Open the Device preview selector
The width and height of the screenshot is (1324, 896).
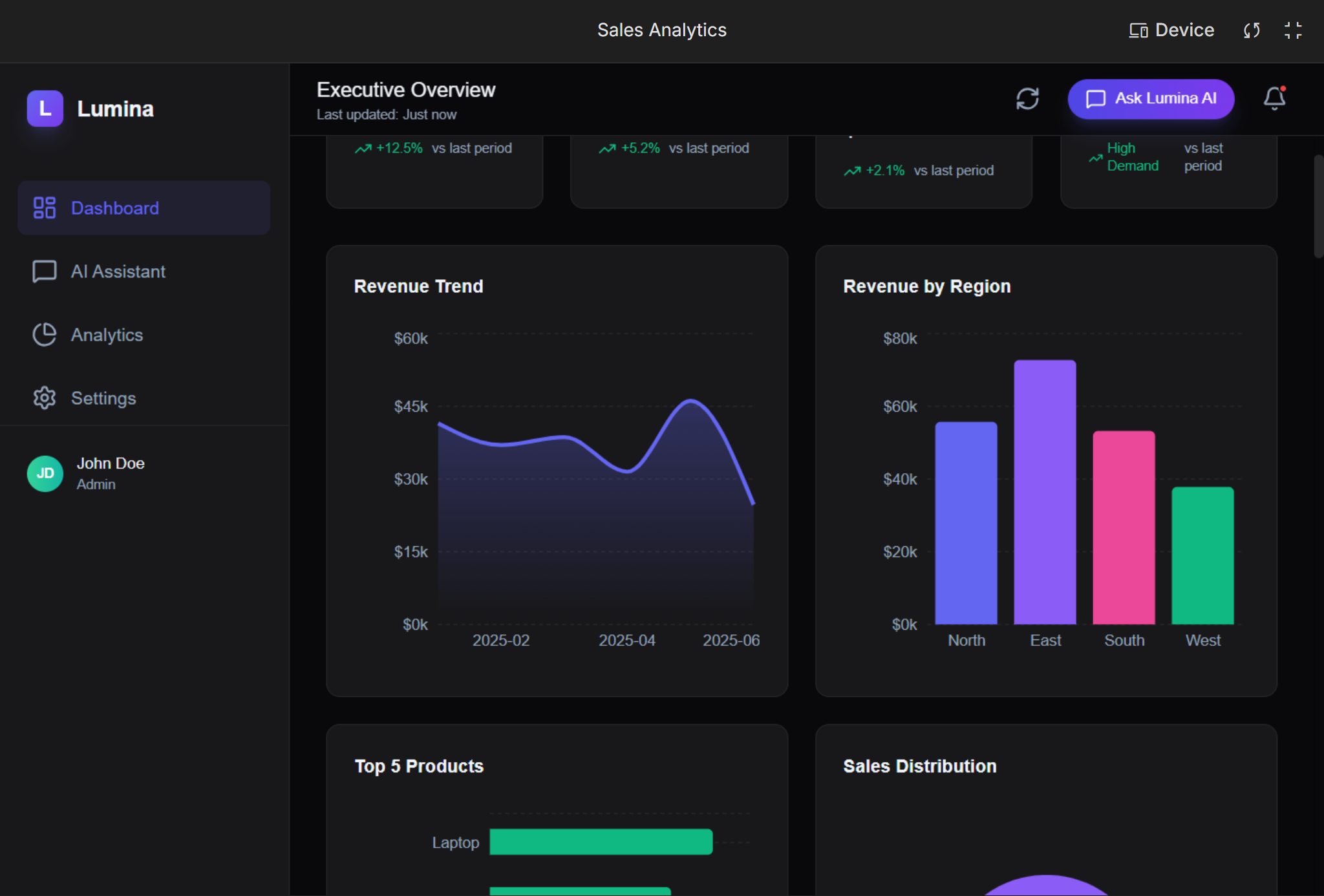pos(1171,30)
